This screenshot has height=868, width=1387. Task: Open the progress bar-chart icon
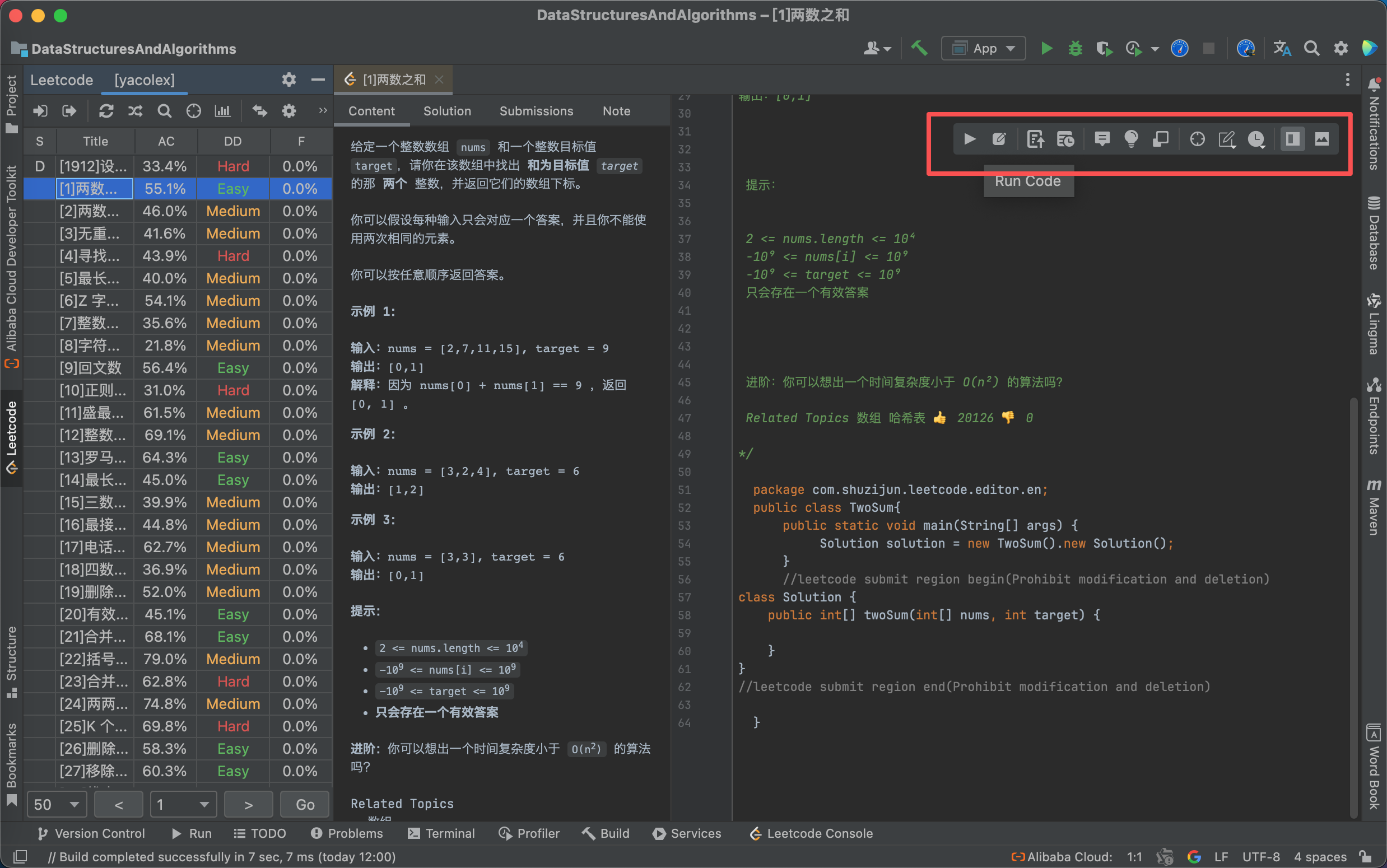point(223,111)
